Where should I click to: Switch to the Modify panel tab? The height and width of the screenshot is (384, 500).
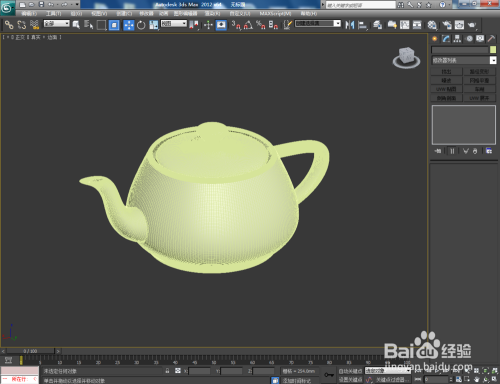(x=446, y=39)
